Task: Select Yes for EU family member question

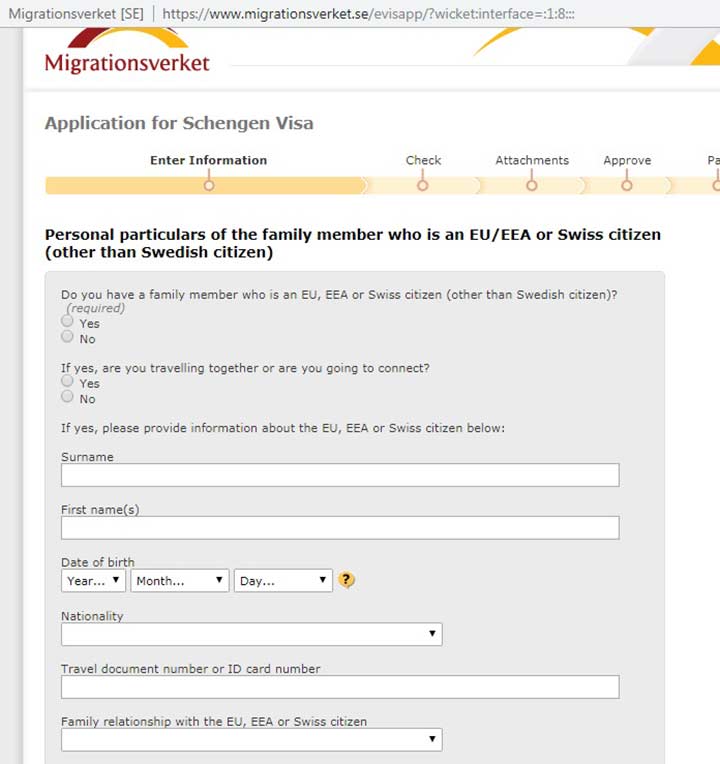Action: (67, 321)
